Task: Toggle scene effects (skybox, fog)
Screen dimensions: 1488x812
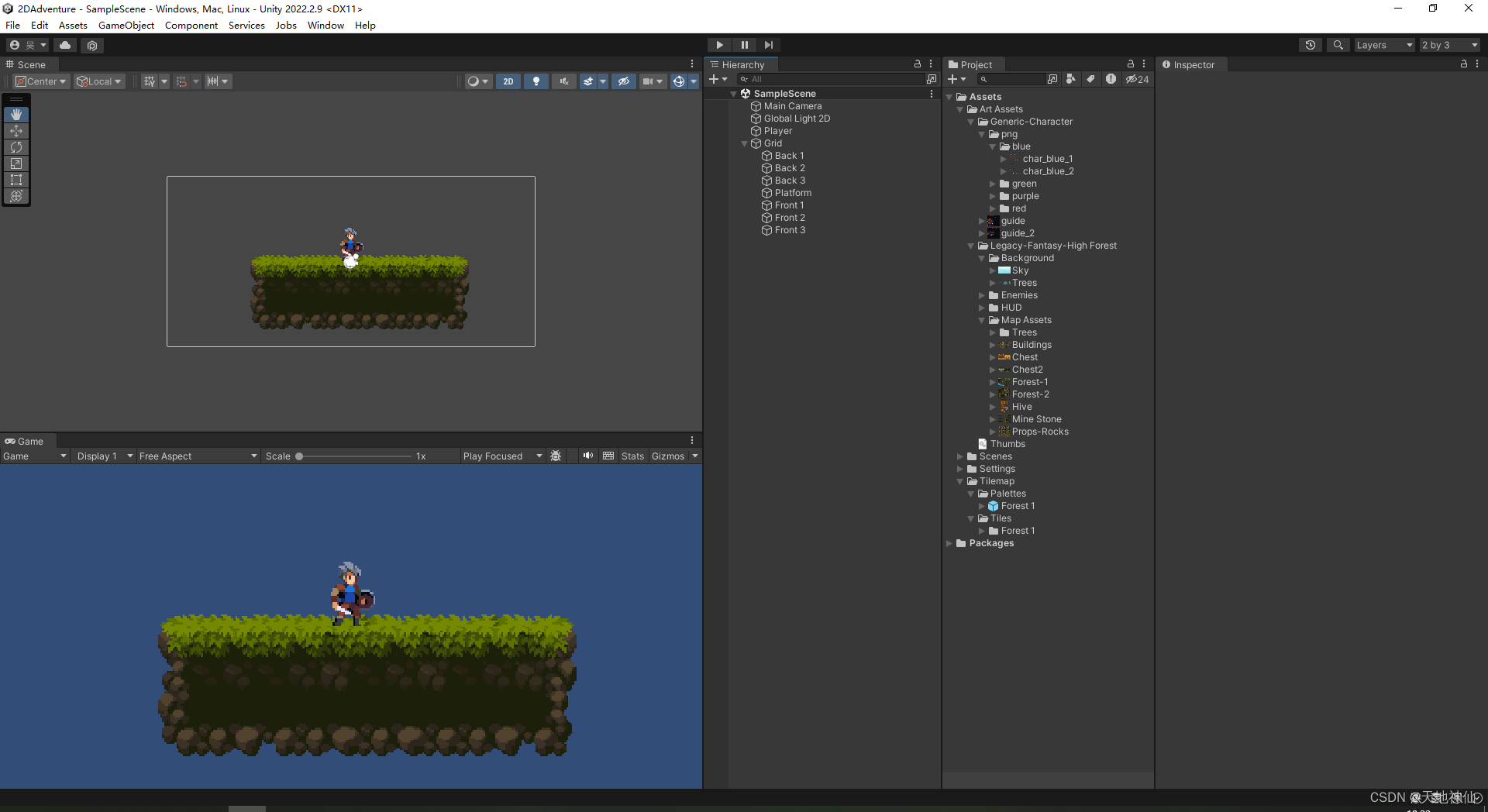Action: (x=588, y=81)
